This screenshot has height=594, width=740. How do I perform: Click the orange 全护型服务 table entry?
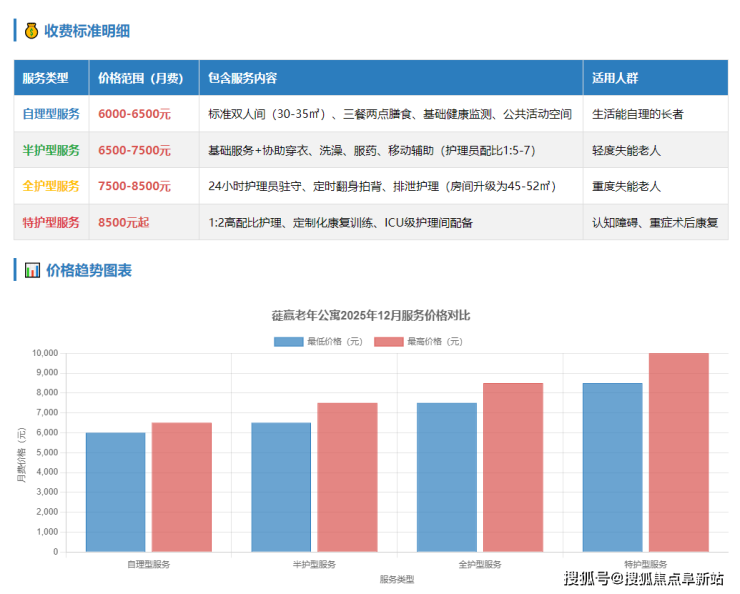[x=51, y=186]
